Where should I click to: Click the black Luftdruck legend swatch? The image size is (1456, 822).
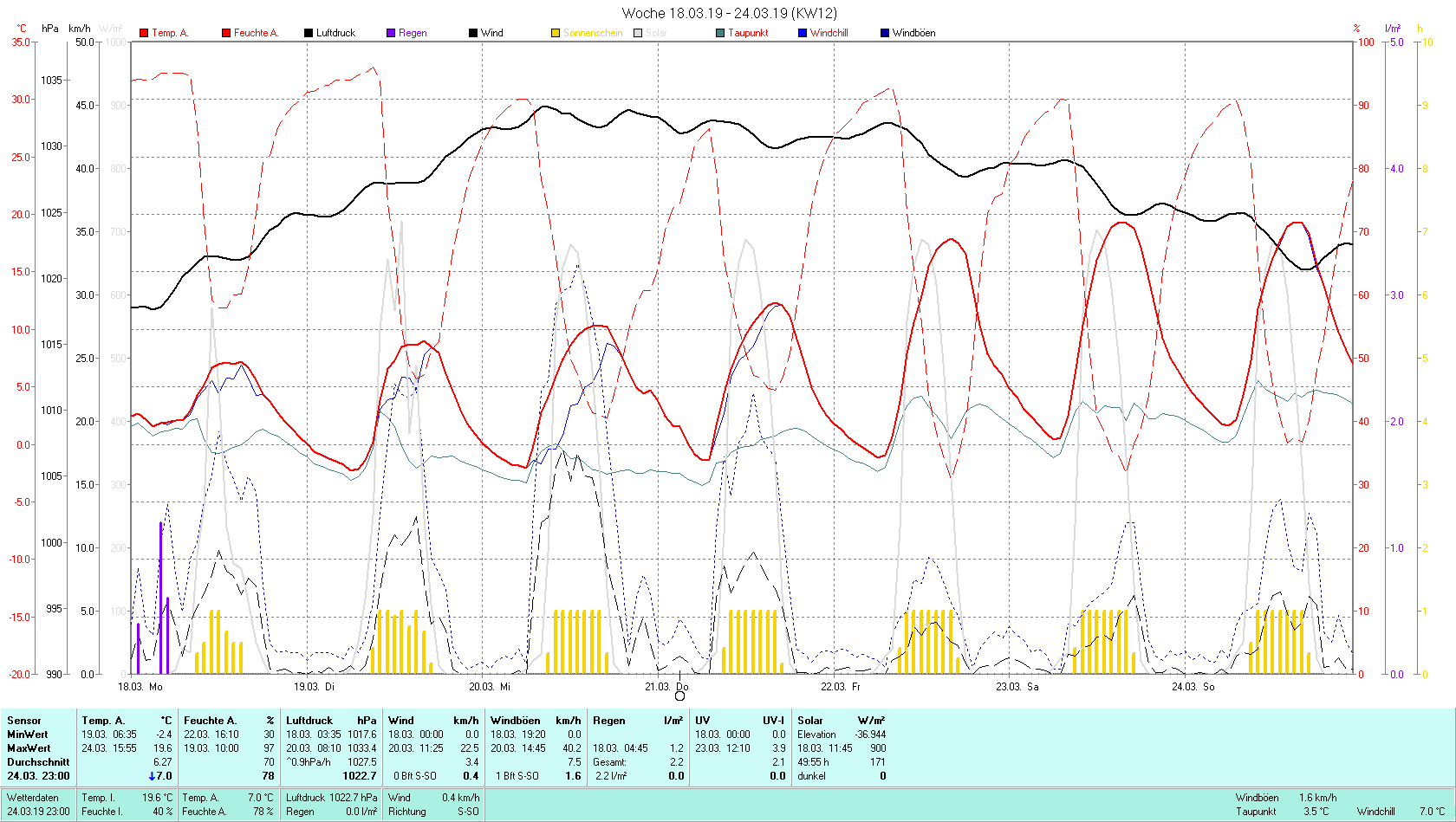point(309,33)
